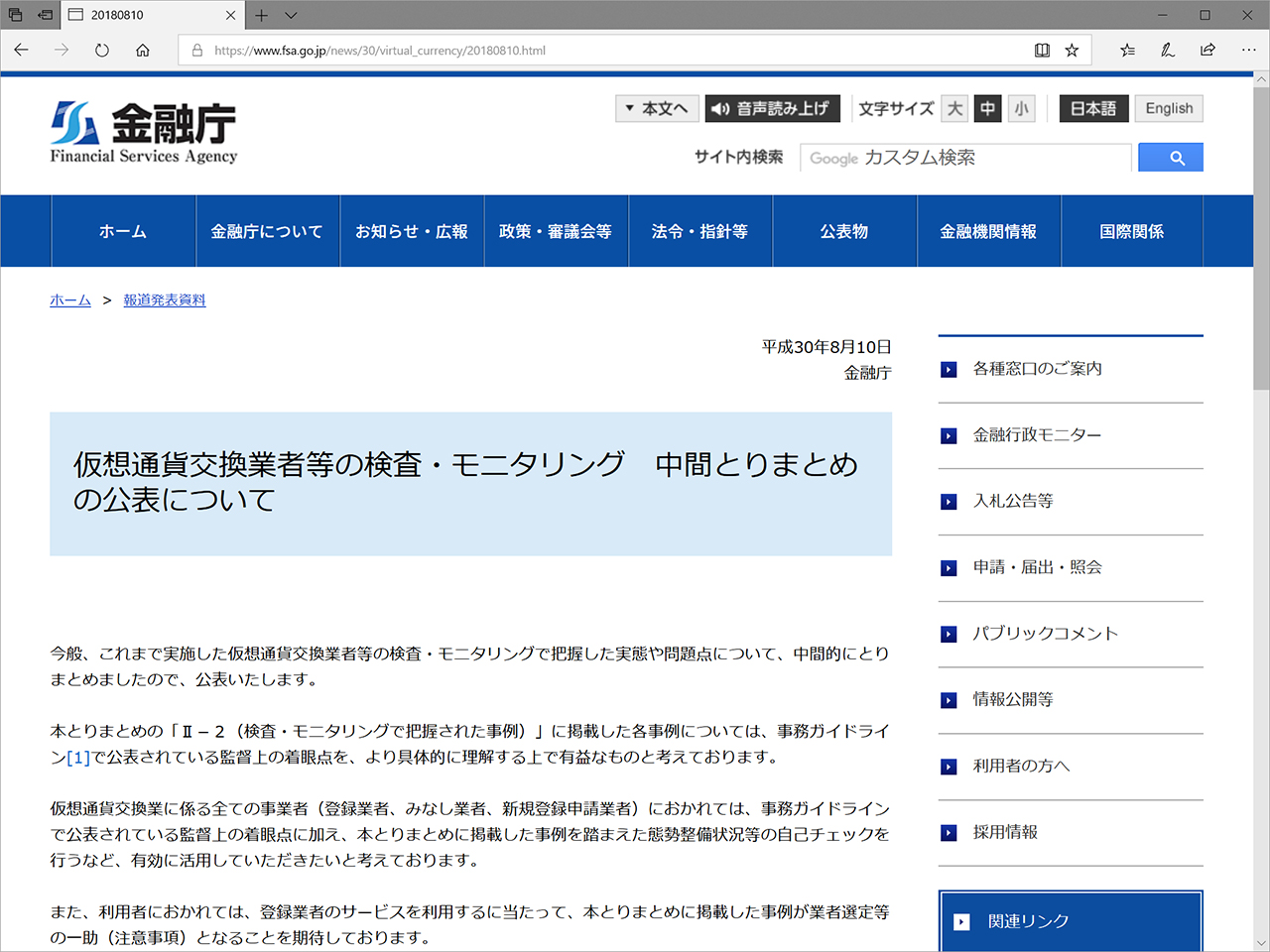Open the tab list chevron
The width and height of the screenshot is (1270, 952).
pyautogui.click(x=290, y=15)
